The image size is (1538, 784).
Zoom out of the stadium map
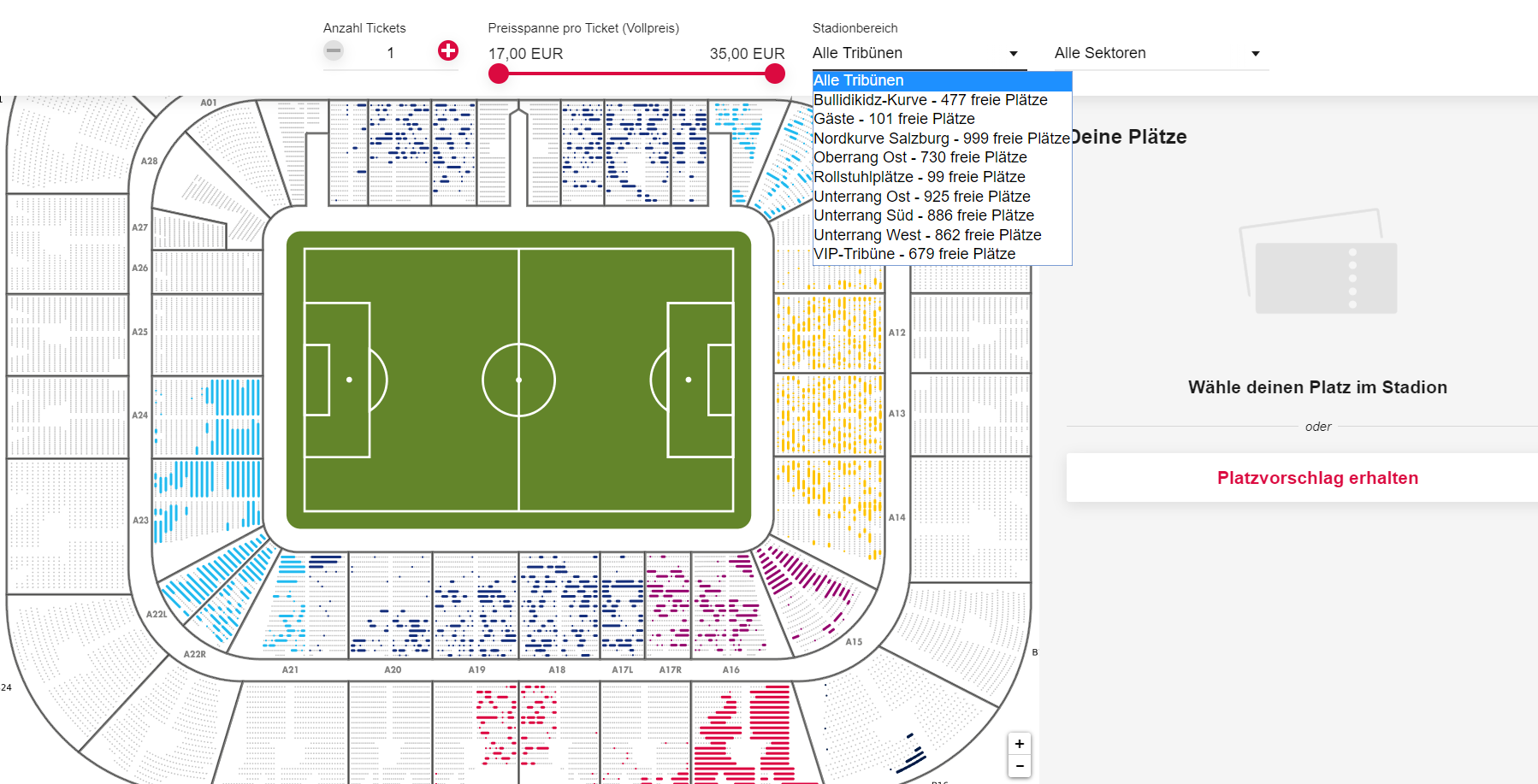click(1020, 766)
